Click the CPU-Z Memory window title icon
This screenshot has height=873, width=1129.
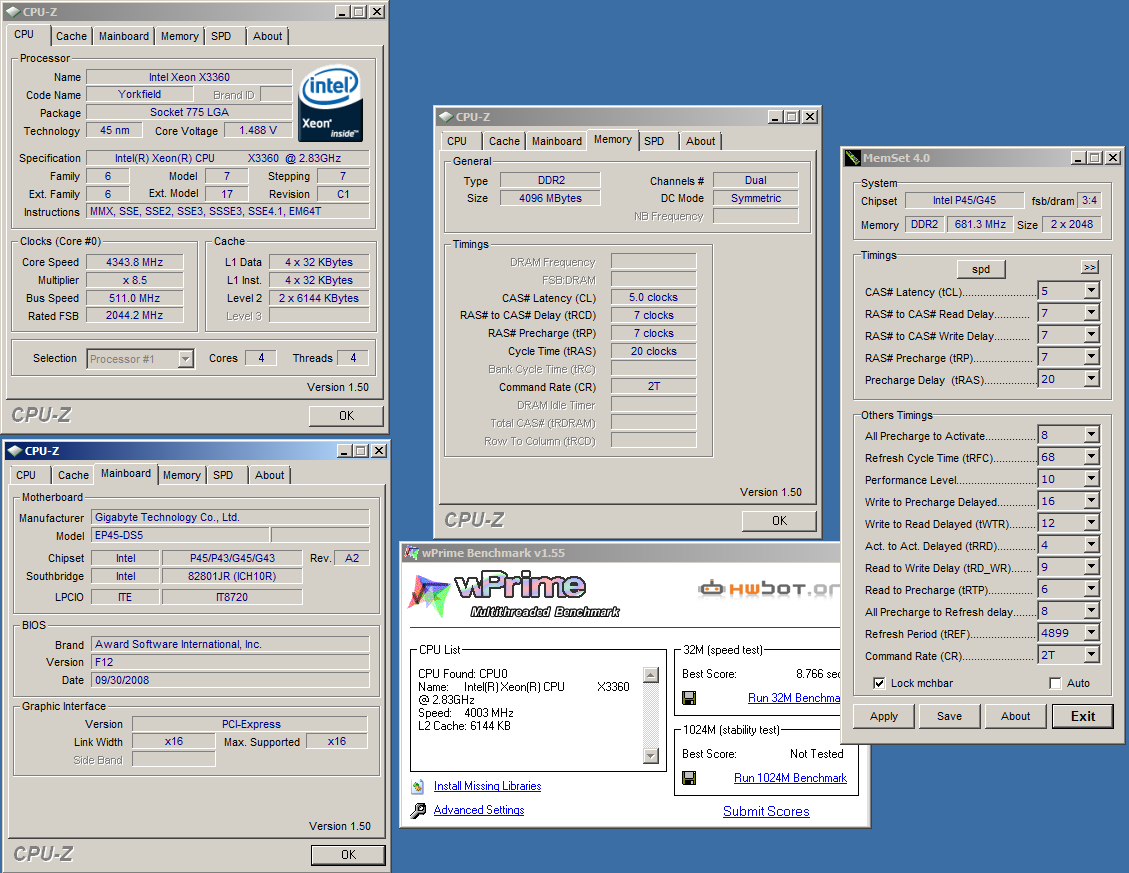446,117
